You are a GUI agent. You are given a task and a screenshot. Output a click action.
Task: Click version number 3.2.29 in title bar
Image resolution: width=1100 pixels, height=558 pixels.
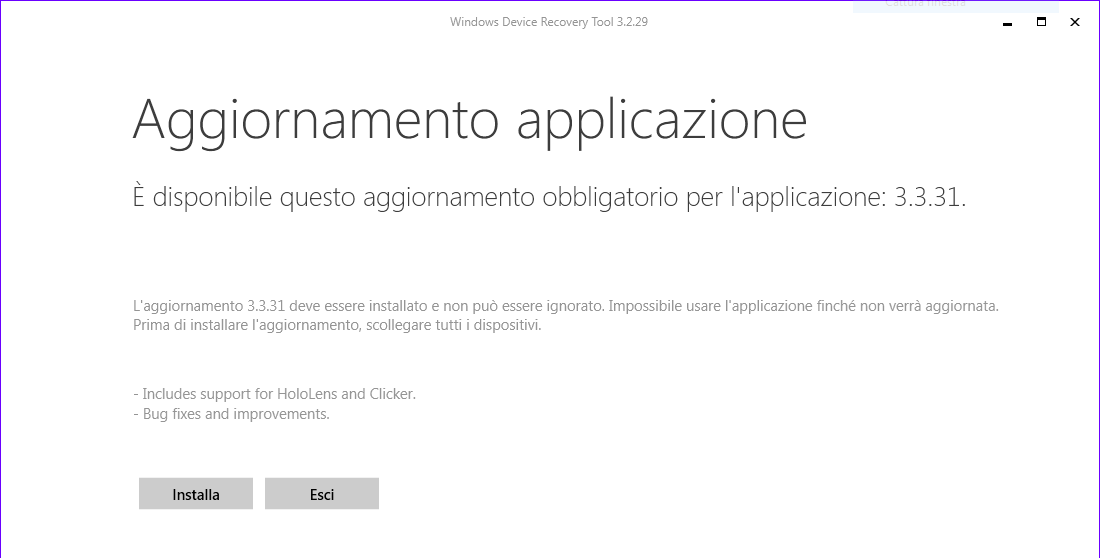coord(632,22)
